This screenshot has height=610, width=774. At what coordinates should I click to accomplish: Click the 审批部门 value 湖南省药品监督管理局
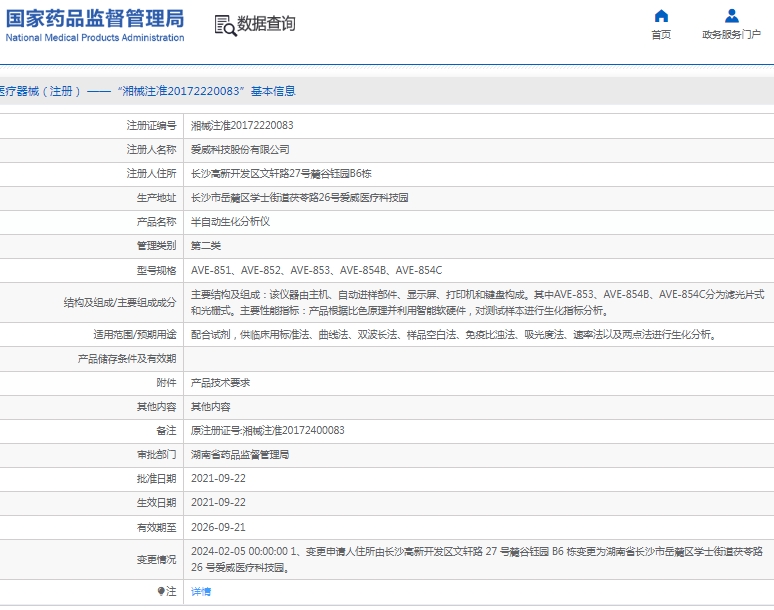[240, 455]
